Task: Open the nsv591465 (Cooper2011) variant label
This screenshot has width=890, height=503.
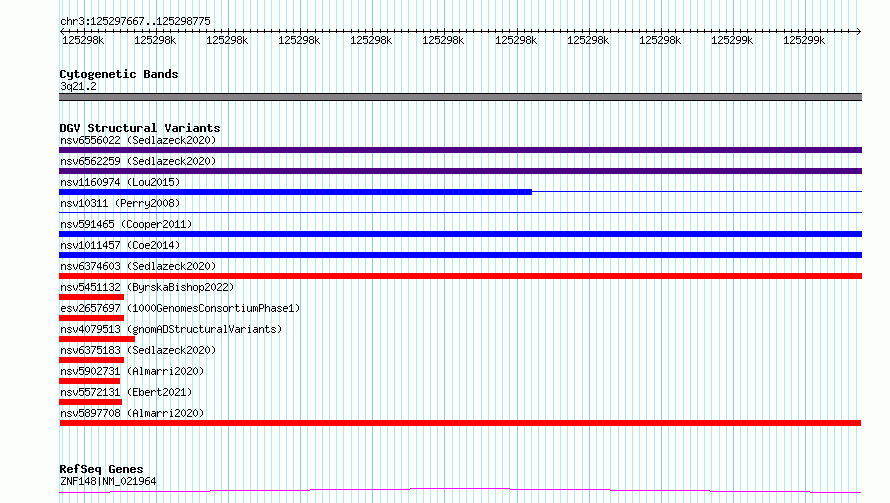Action: (x=126, y=224)
